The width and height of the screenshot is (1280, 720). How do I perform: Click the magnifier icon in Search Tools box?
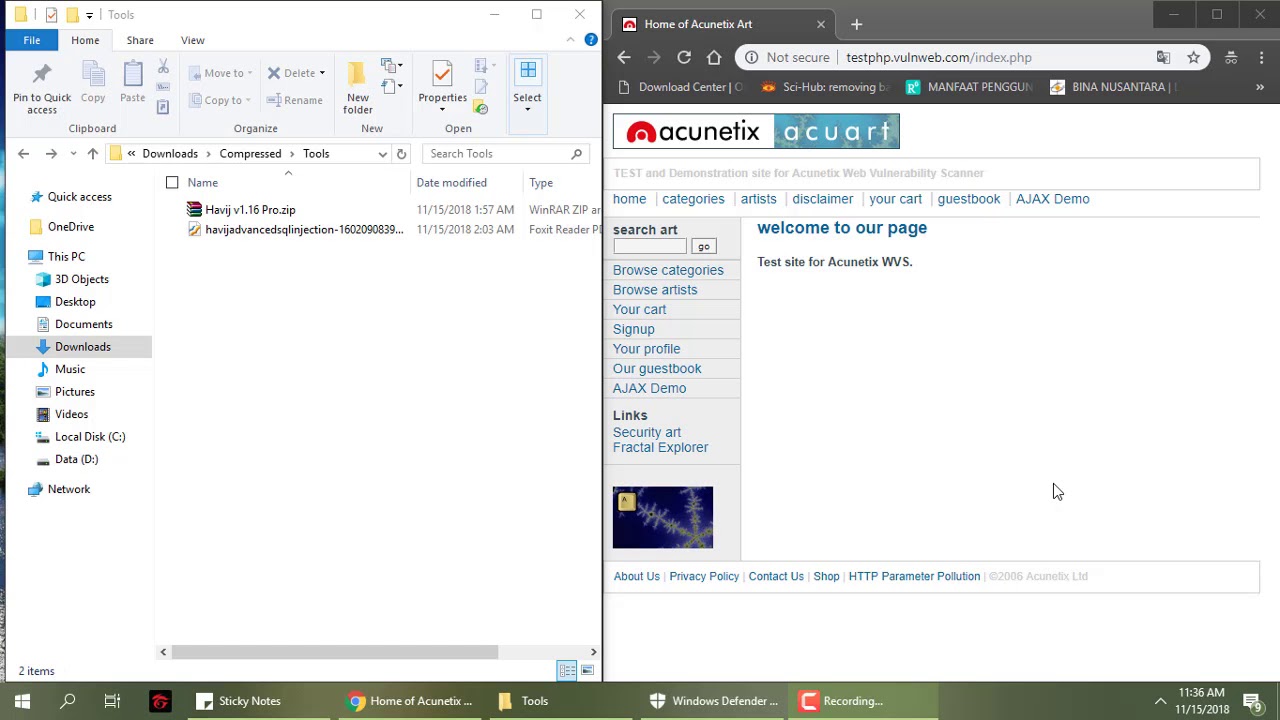pyautogui.click(x=577, y=154)
